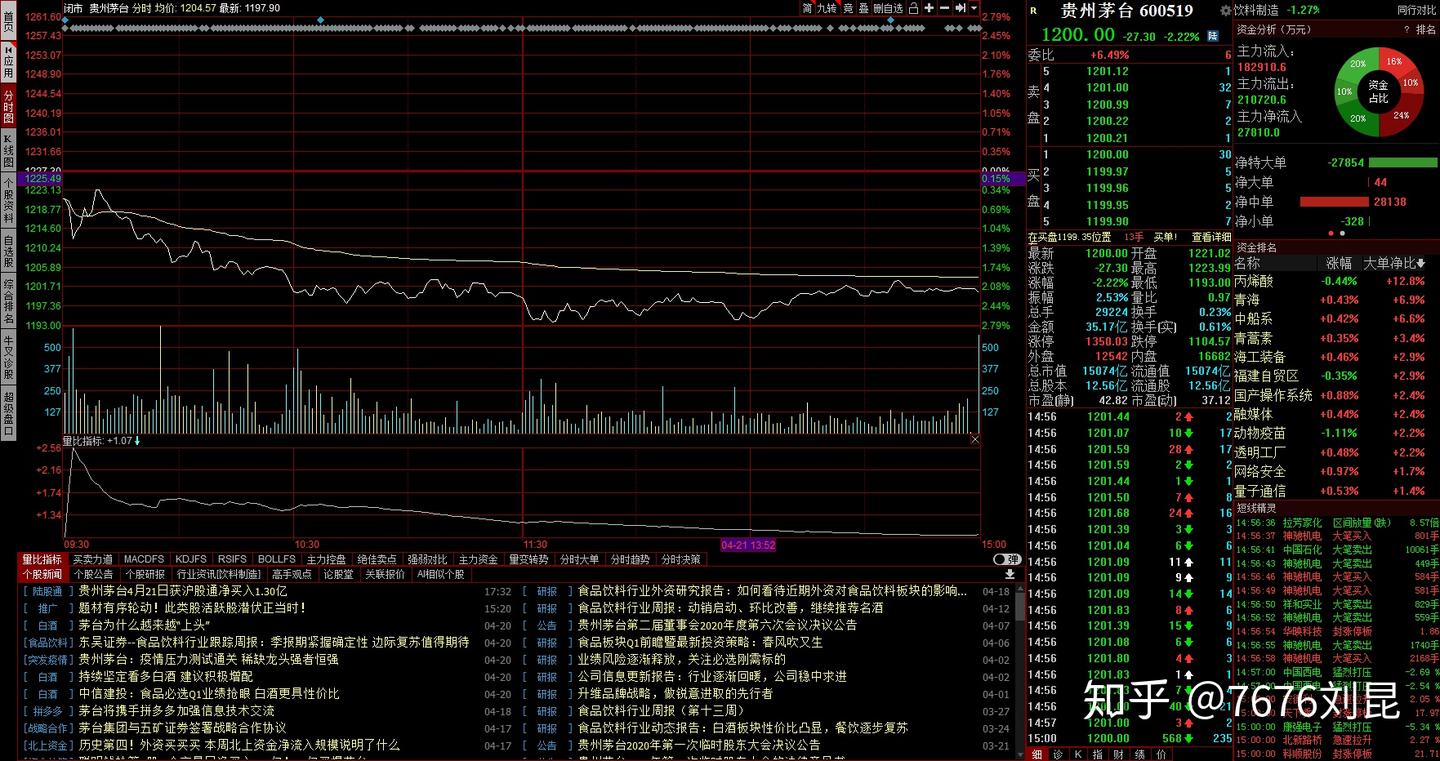This screenshot has height=761, width=1440.
Task: Open the 牛叉诊股 sidebar tab
Action: 8,357
